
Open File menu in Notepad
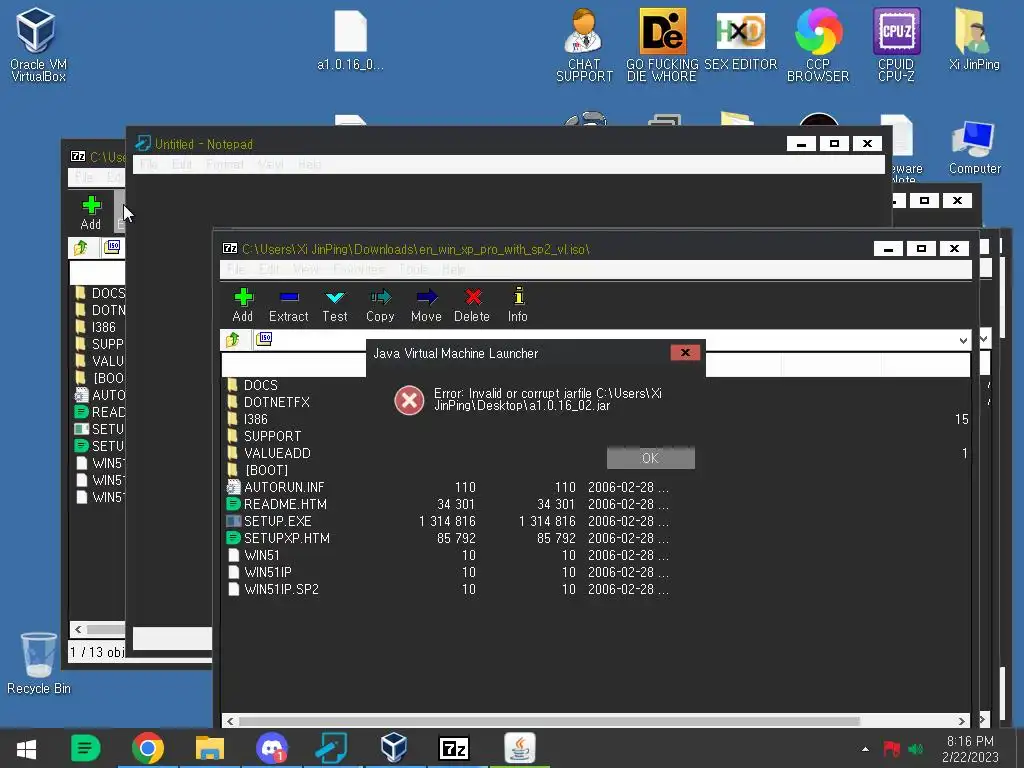click(148, 165)
